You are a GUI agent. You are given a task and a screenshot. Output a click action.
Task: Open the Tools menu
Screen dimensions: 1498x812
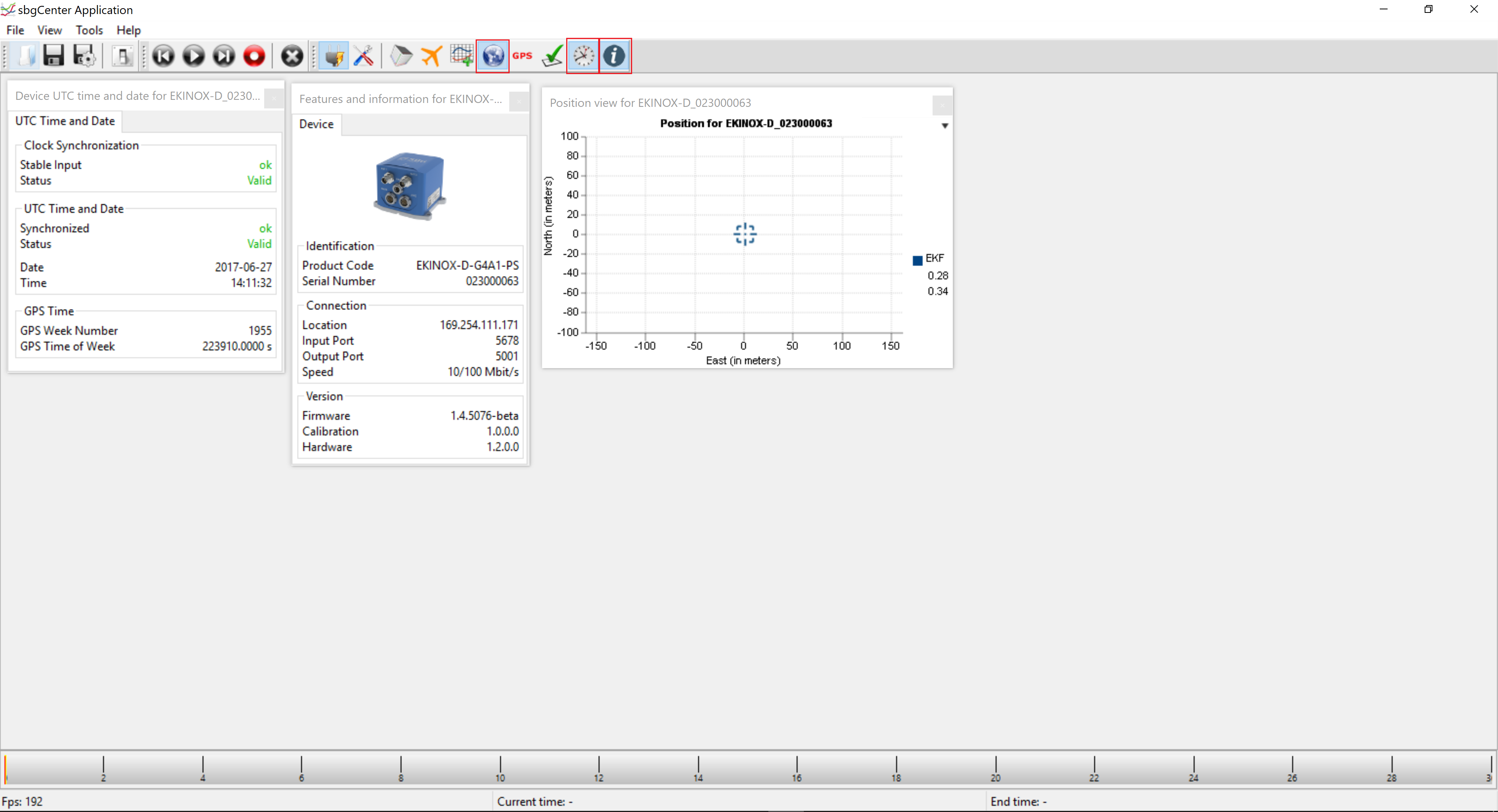point(89,30)
